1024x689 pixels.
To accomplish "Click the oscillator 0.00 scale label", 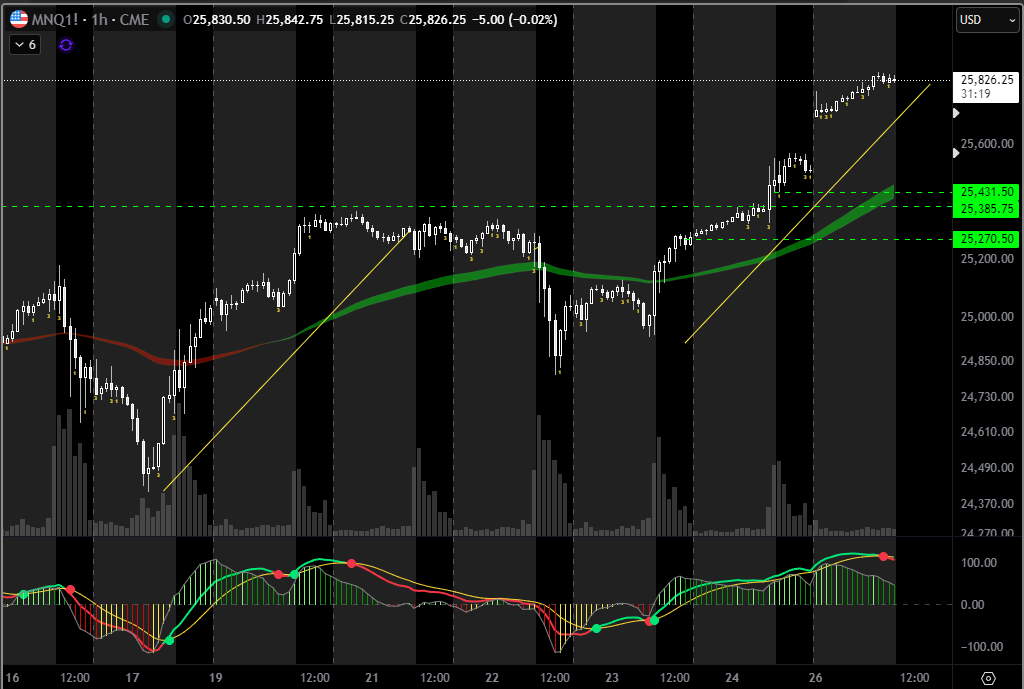I will (x=972, y=605).
